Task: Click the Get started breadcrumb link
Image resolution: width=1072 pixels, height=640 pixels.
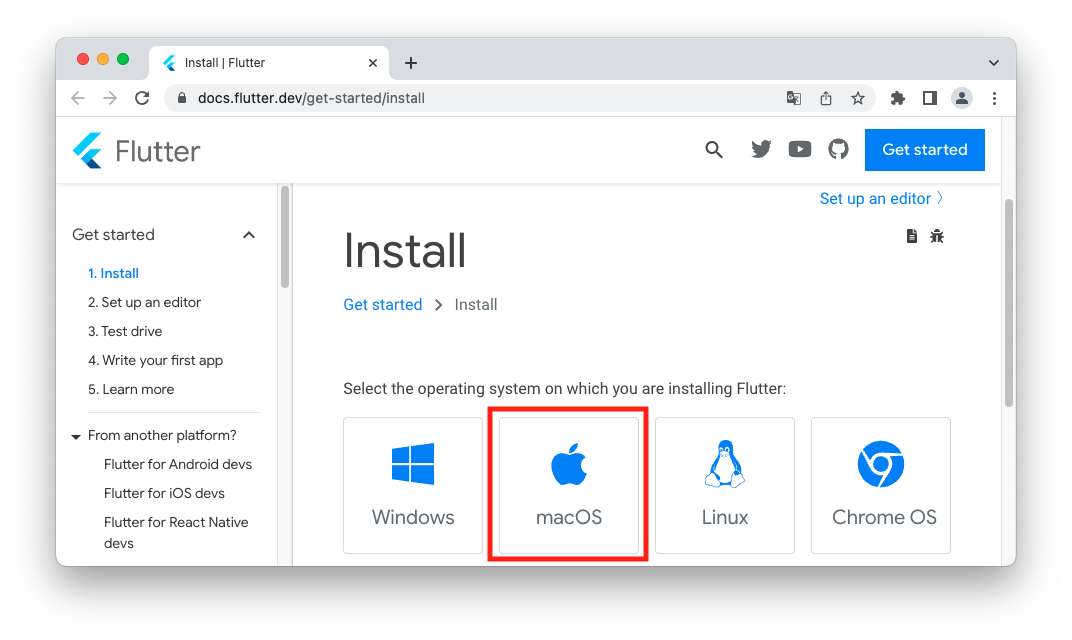Action: (x=383, y=305)
